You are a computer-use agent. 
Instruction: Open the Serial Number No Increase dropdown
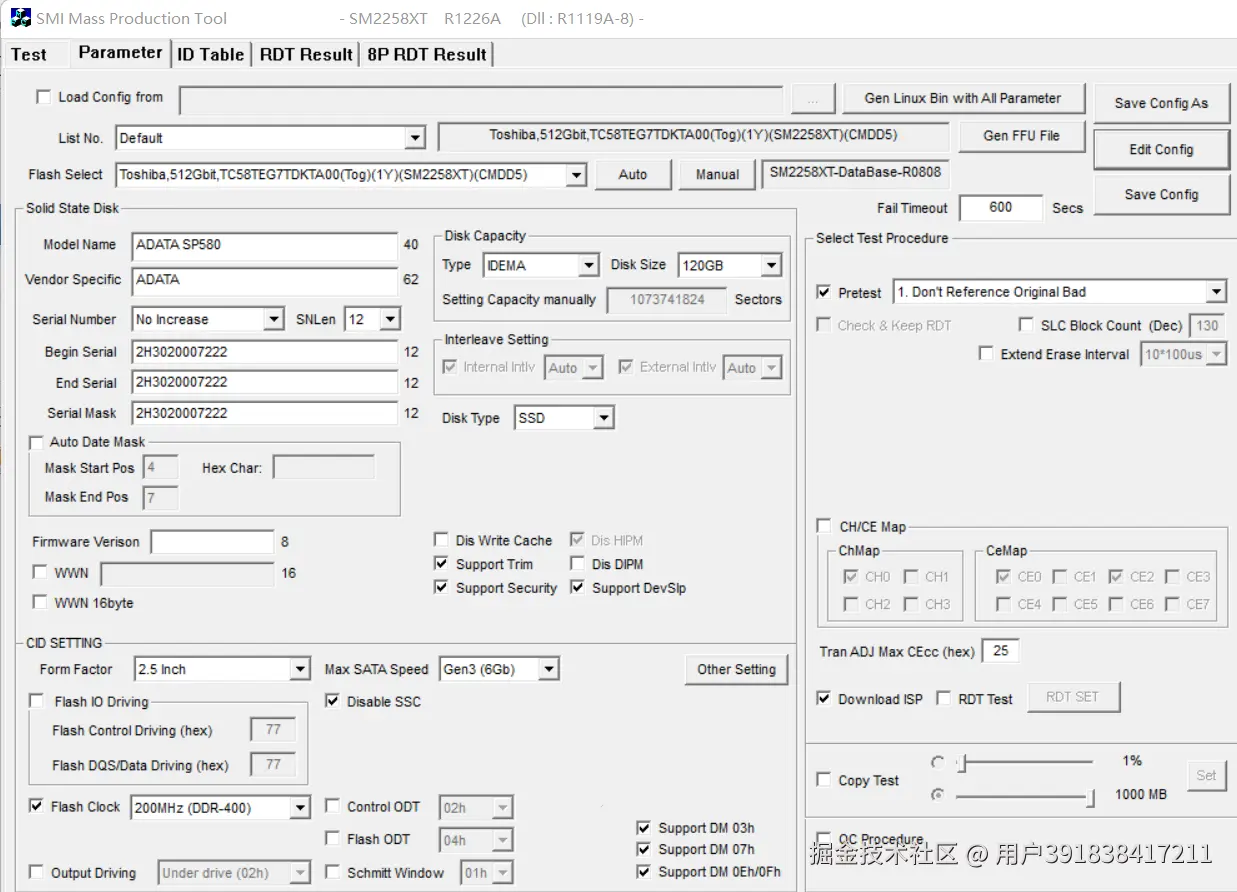click(208, 320)
